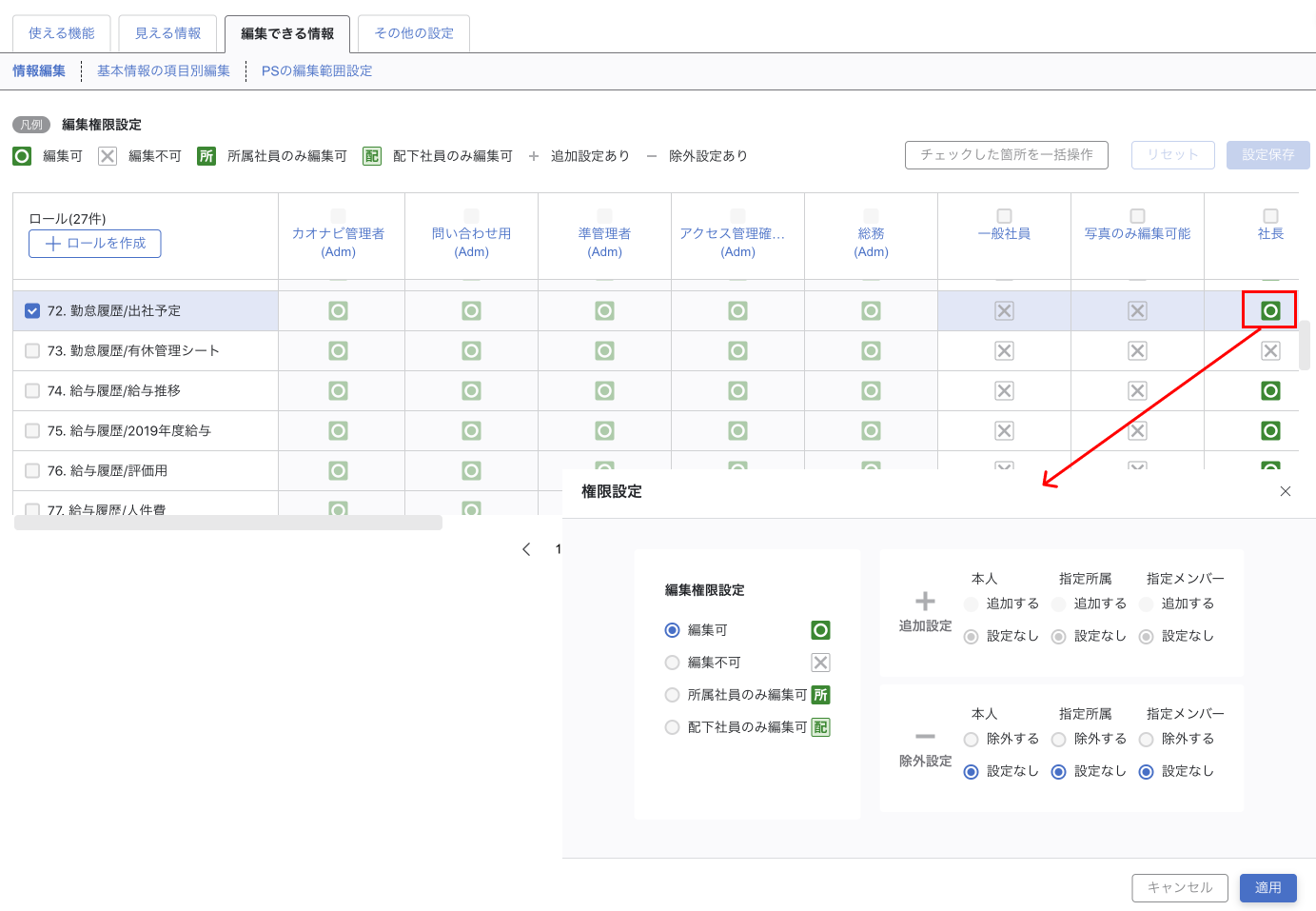
Task: Click カオナビ管理者 permission icon in row 73
Action: point(338,350)
